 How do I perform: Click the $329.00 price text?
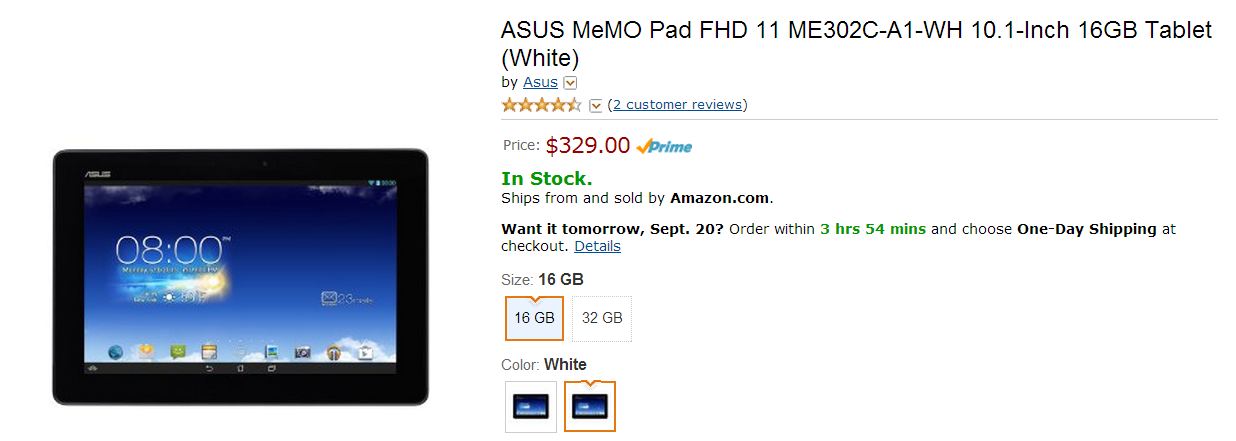(588, 146)
